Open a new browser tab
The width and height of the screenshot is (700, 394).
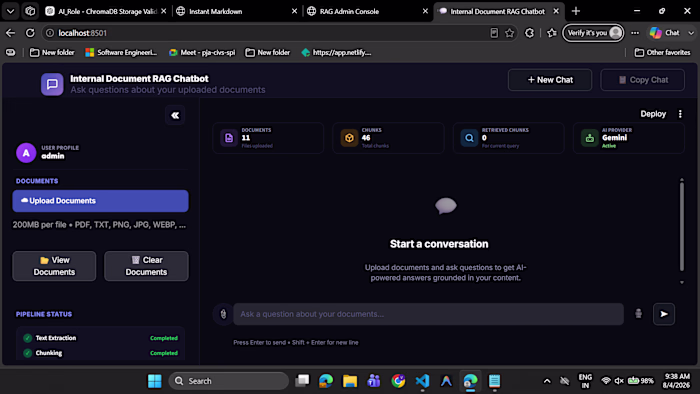tap(576, 11)
